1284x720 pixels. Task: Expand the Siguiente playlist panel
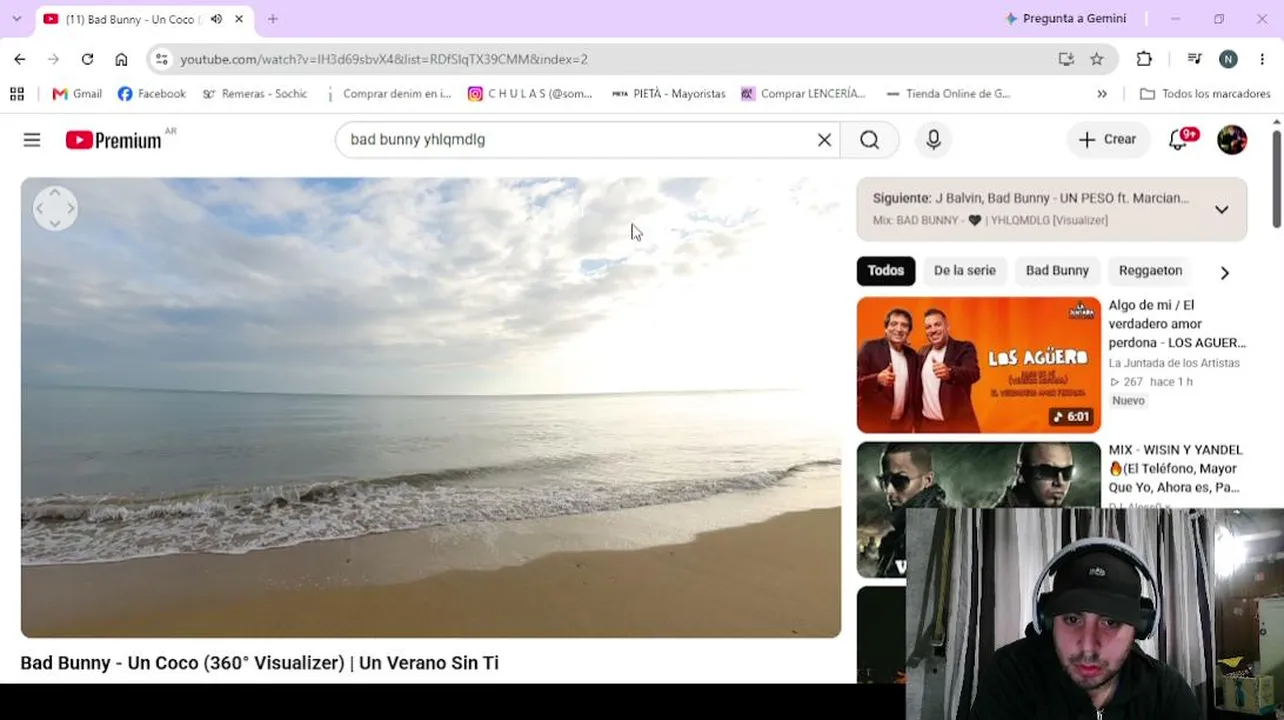(x=1221, y=210)
